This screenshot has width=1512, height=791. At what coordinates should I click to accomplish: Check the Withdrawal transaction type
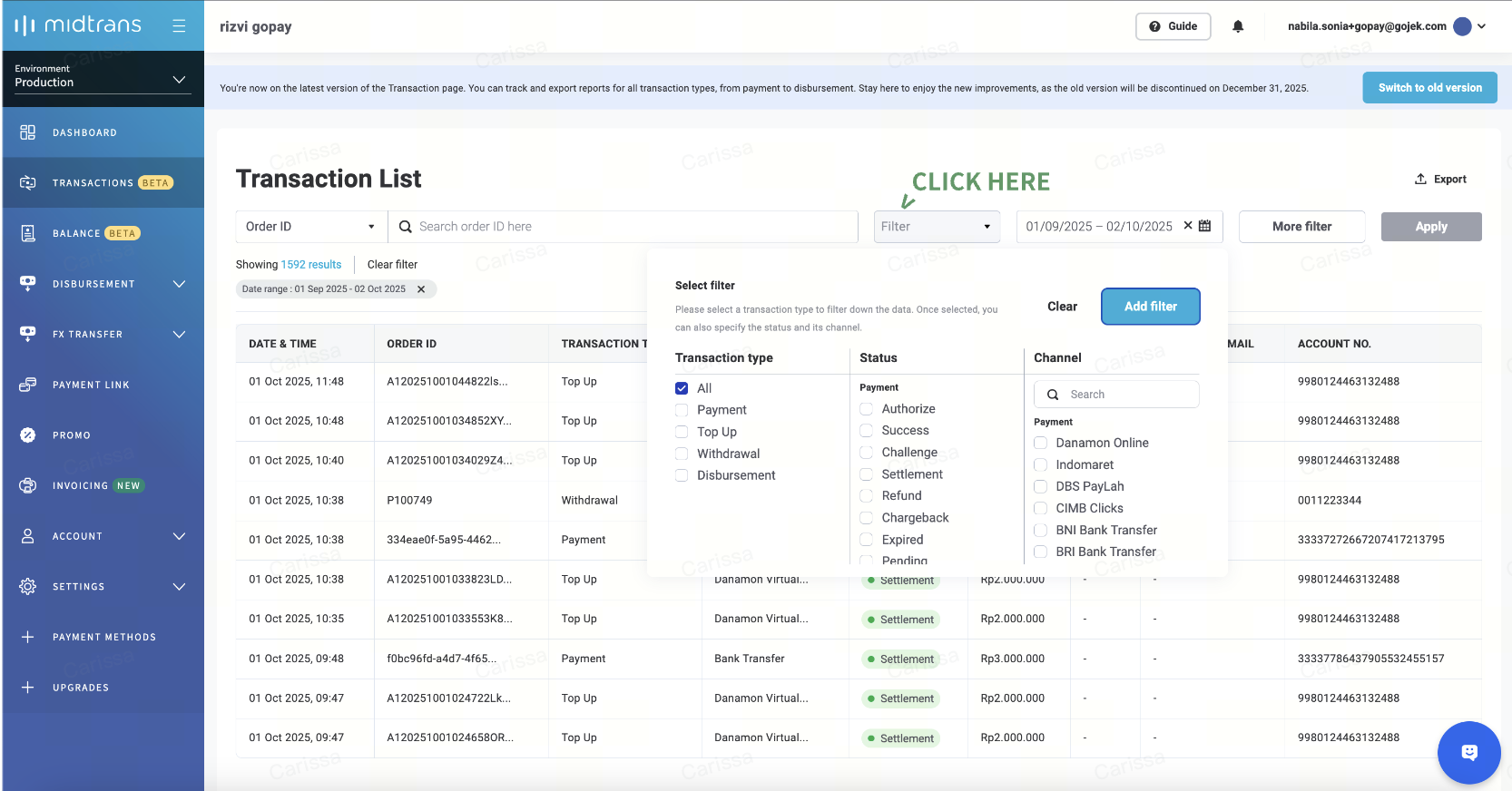point(682,454)
